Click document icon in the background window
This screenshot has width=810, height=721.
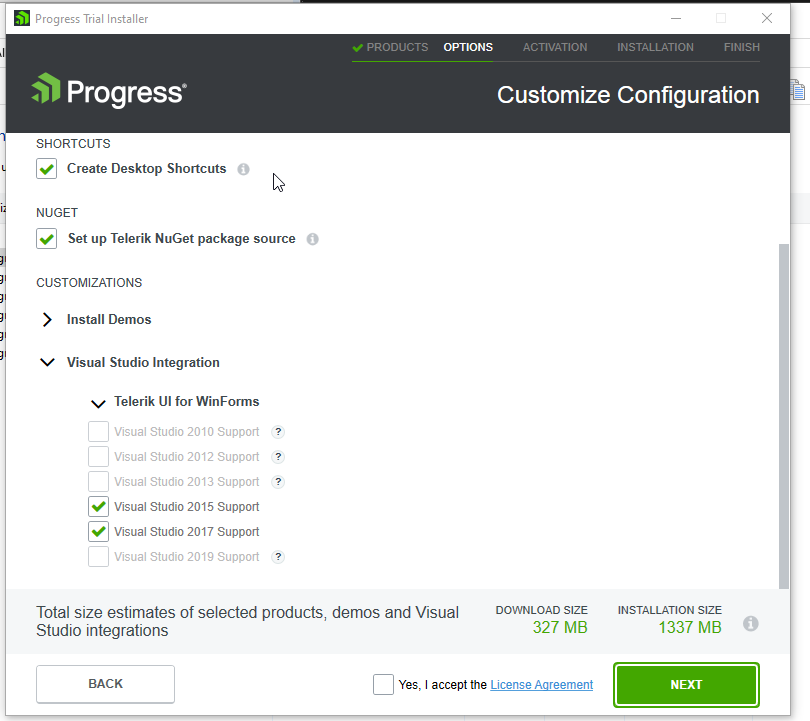point(798,90)
